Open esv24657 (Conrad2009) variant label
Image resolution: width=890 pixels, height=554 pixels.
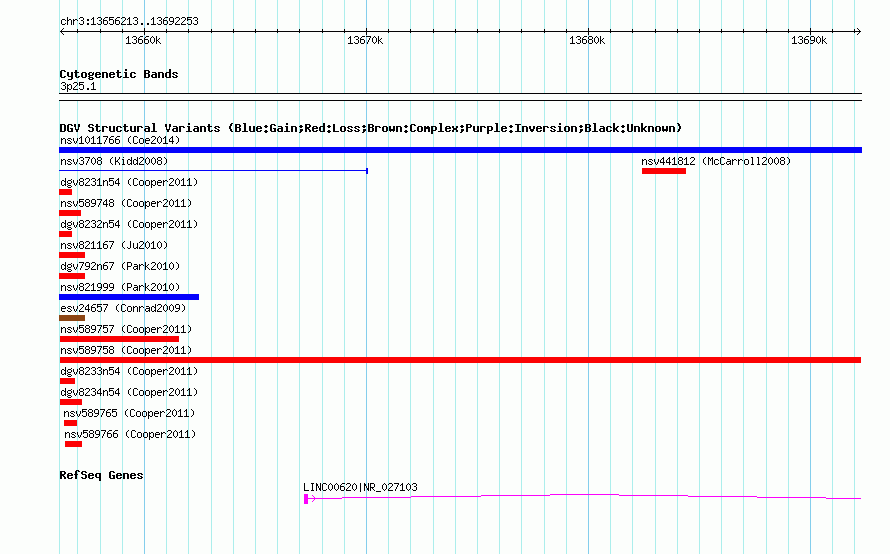click(x=123, y=308)
